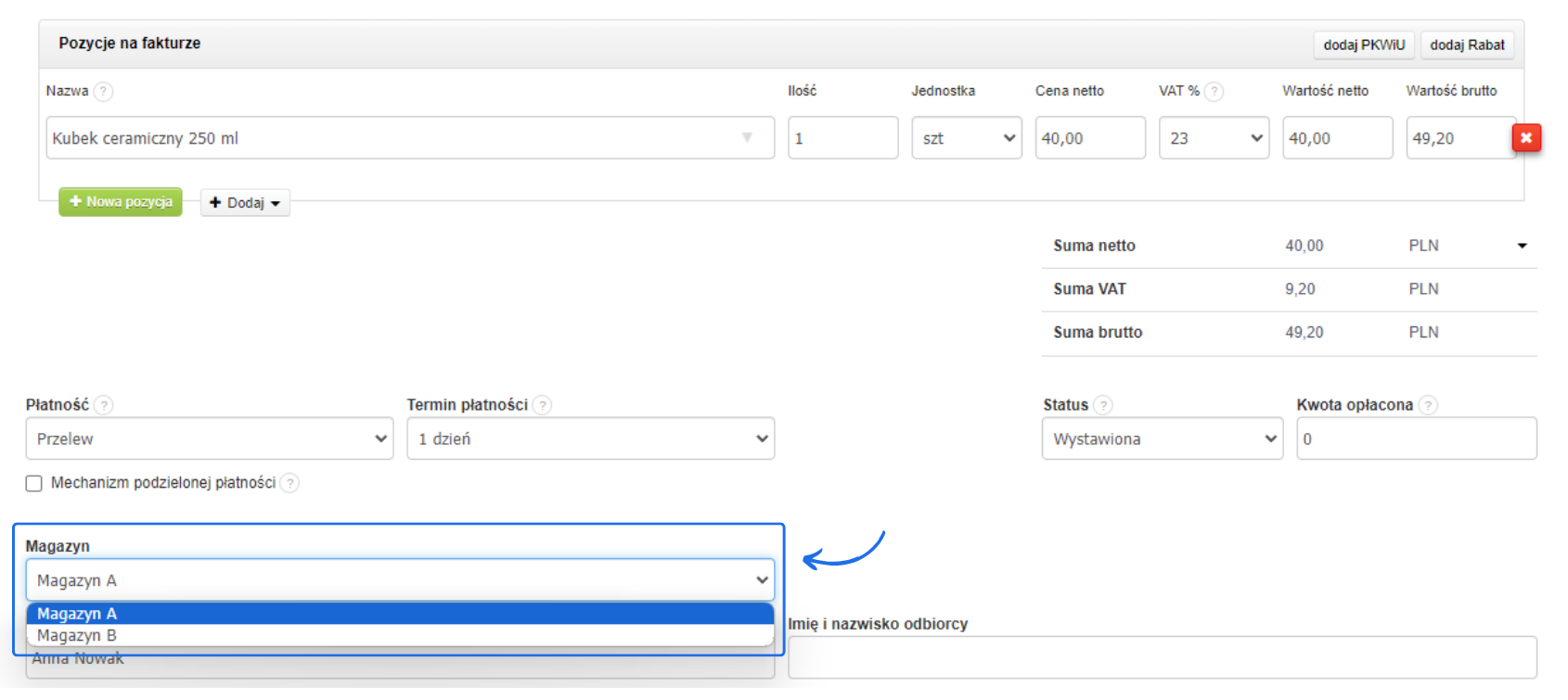The image size is (1568, 700).
Task: Click the dodaj PKWiU button
Action: click(1364, 45)
